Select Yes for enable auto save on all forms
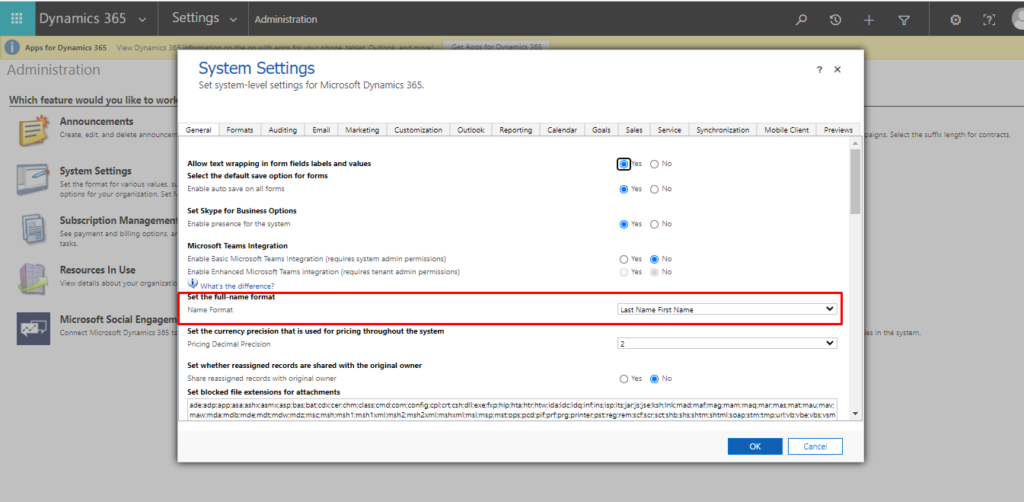 pos(624,189)
